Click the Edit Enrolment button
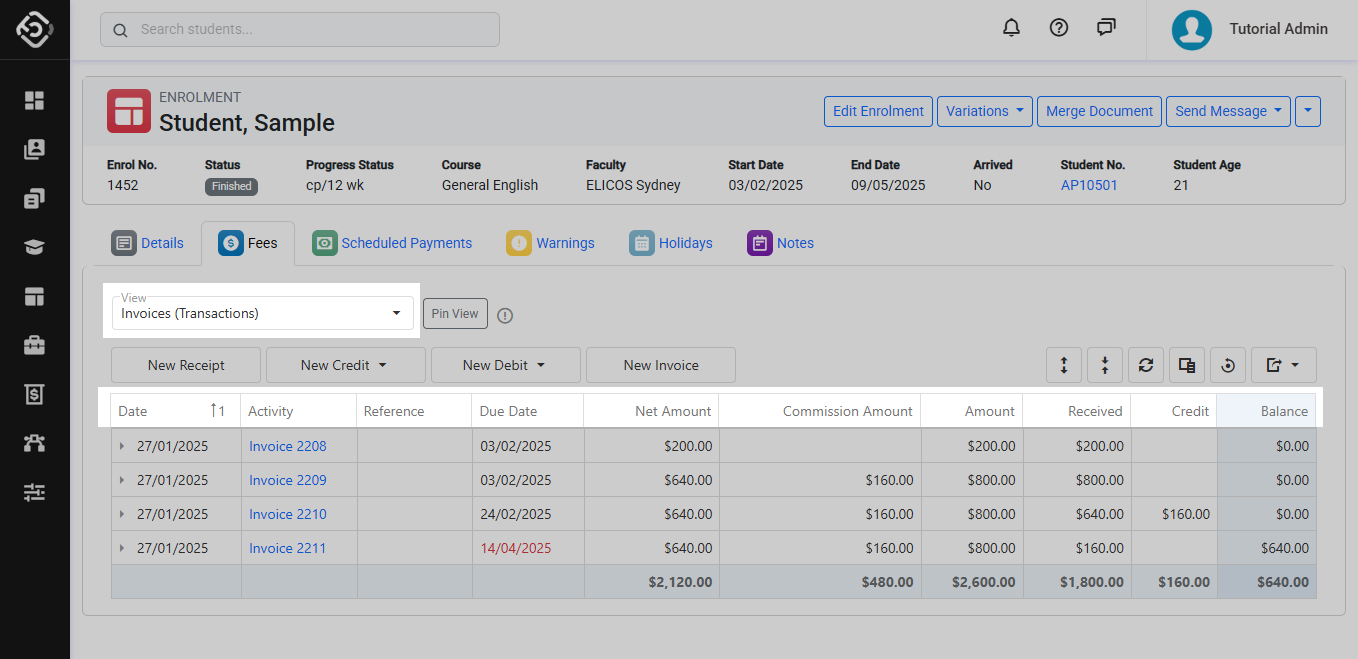The height and width of the screenshot is (659, 1358). (878, 111)
